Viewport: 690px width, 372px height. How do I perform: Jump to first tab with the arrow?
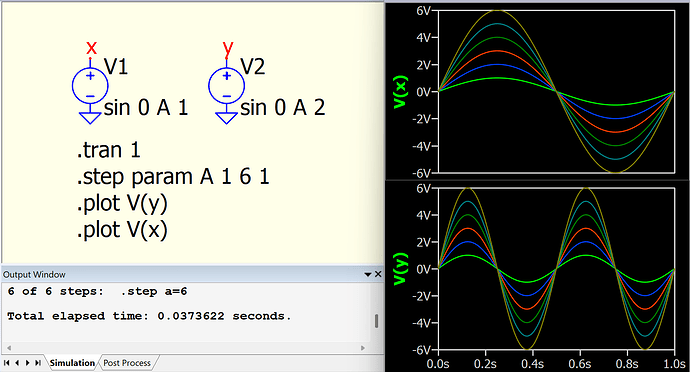point(7,363)
